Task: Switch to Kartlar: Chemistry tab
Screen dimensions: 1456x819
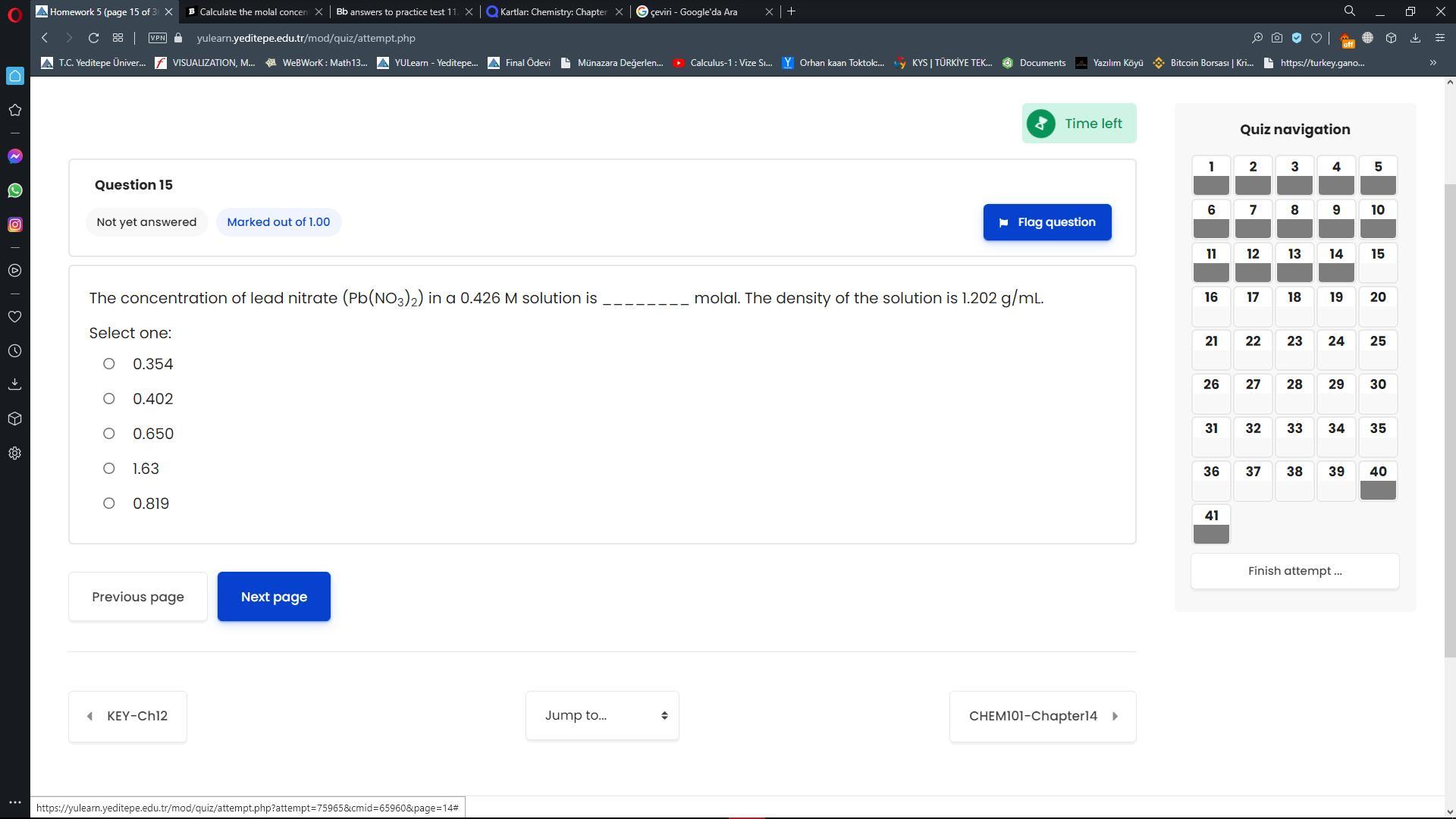Action: coord(554,11)
